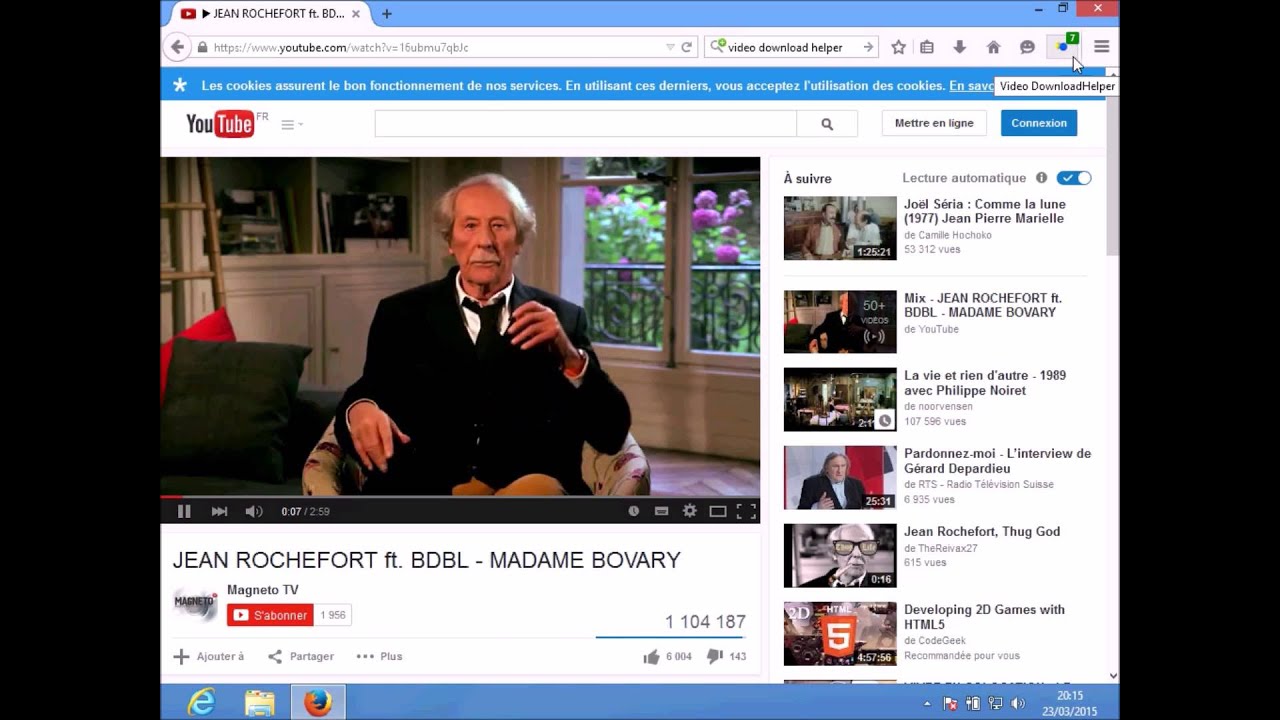This screenshot has width=1280, height=720.
Task: Toggle the Lecture automatique switch
Action: click(x=1074, y=178)
